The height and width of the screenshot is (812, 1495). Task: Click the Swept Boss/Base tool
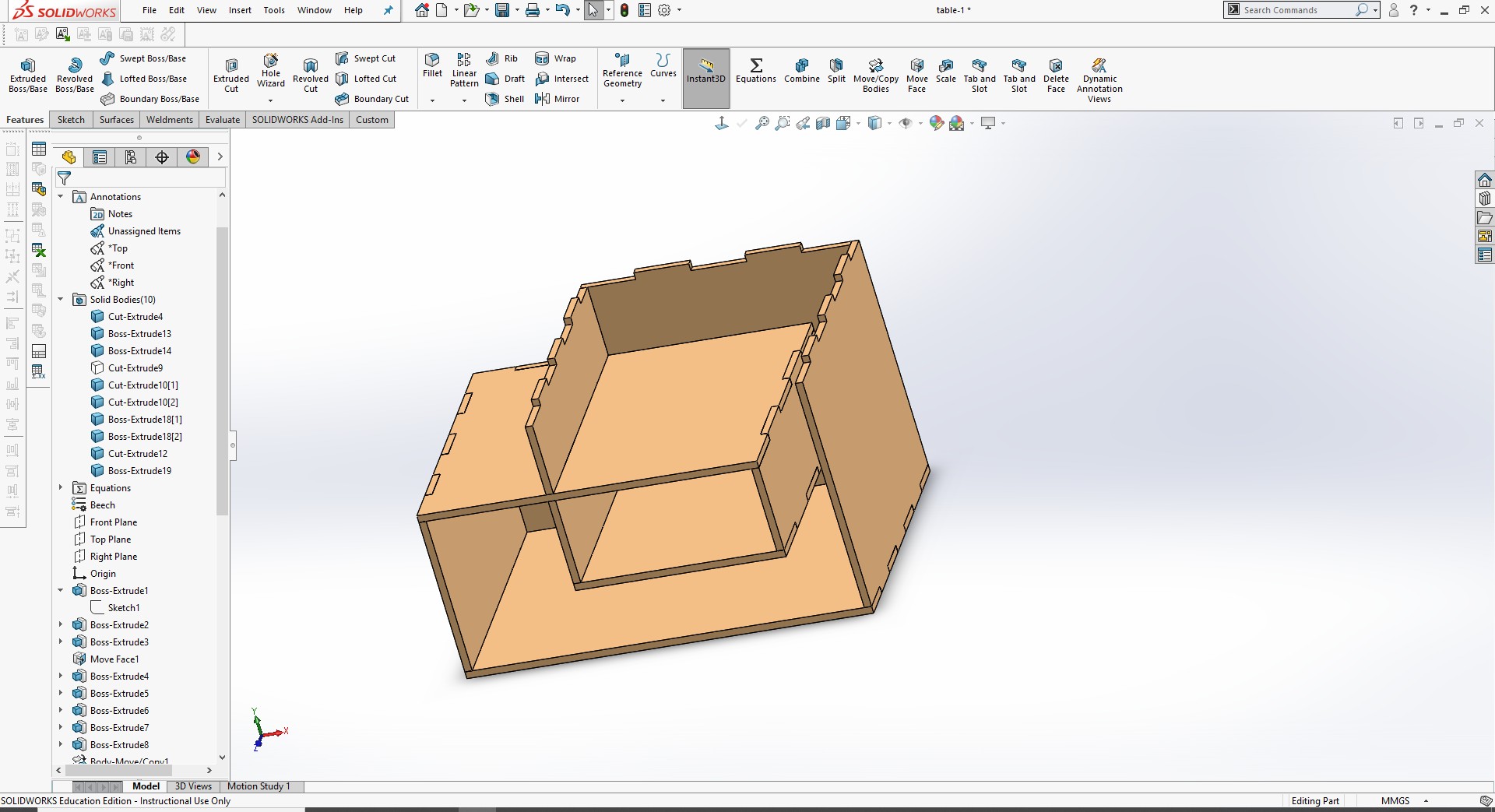[144, 58]
